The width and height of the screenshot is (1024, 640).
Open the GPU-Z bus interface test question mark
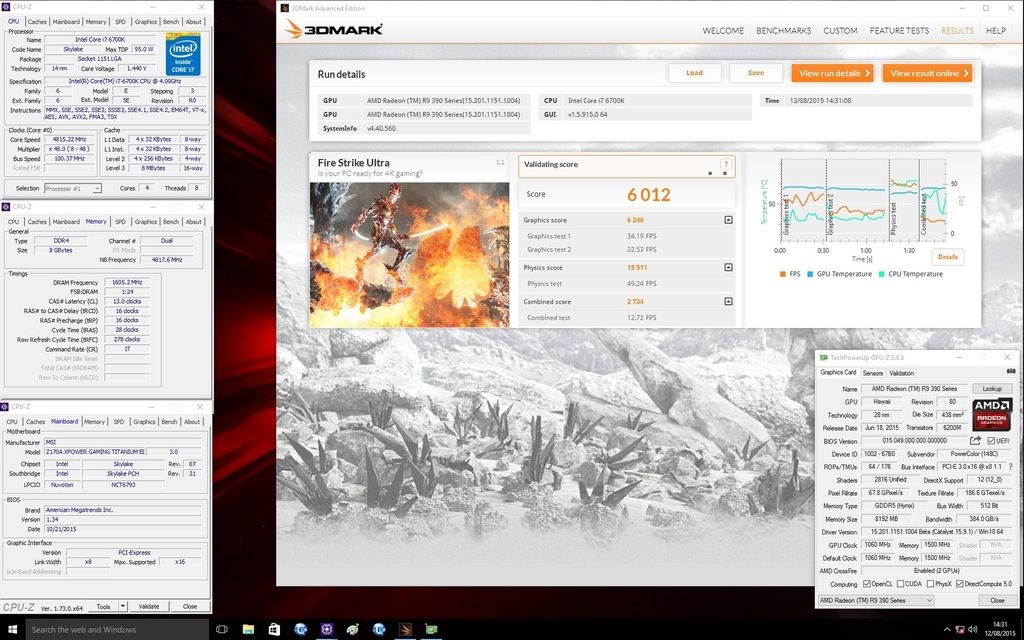1010,467
